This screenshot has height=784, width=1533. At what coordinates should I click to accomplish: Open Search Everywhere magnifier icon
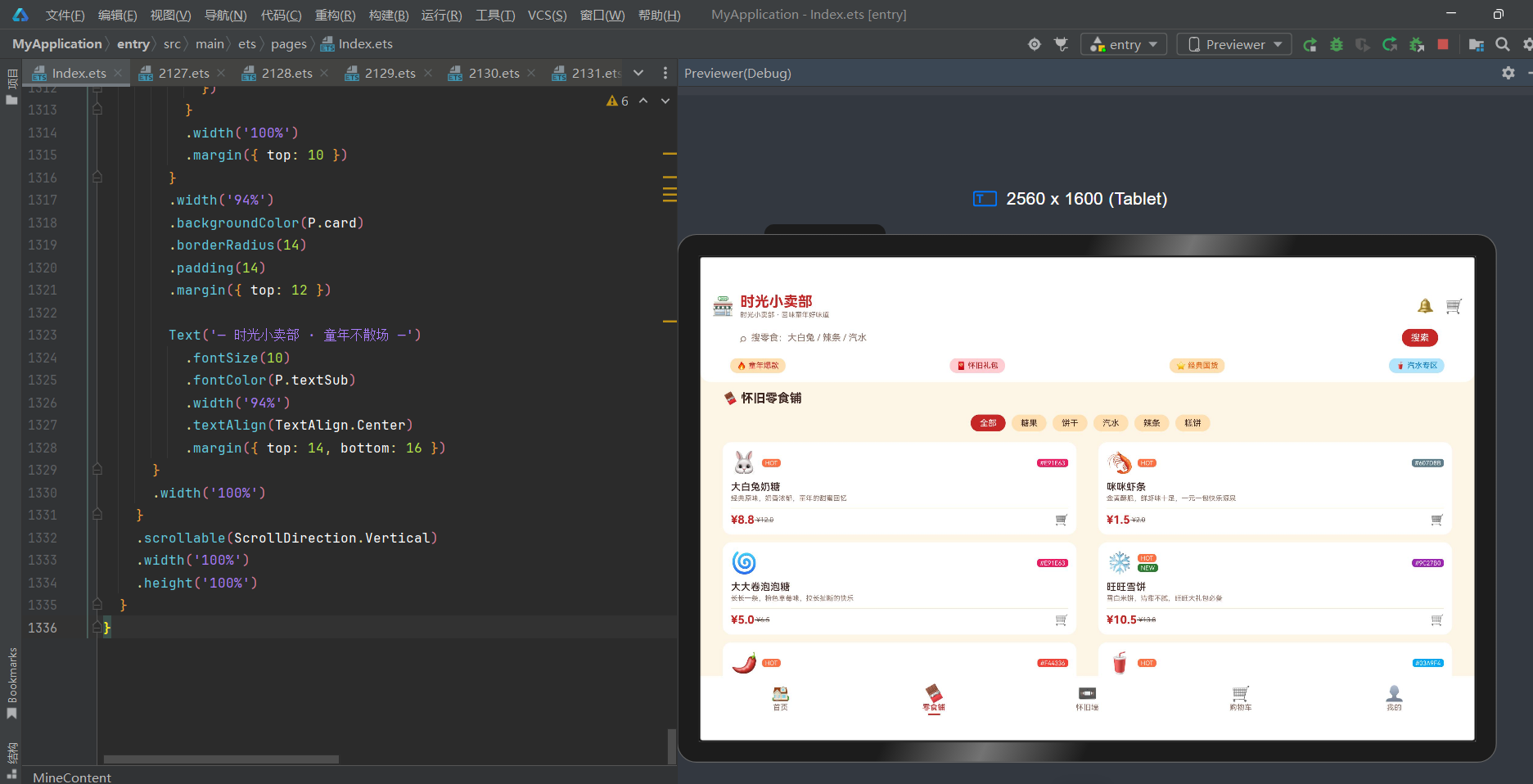coord(1503,44)
